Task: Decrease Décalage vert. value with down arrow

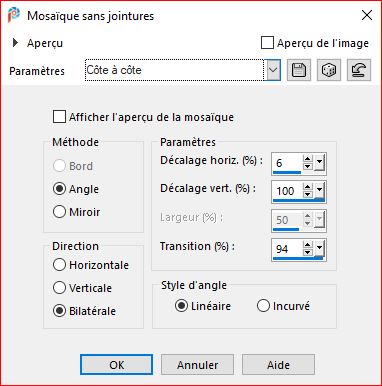Action: (x=308, y=194)
